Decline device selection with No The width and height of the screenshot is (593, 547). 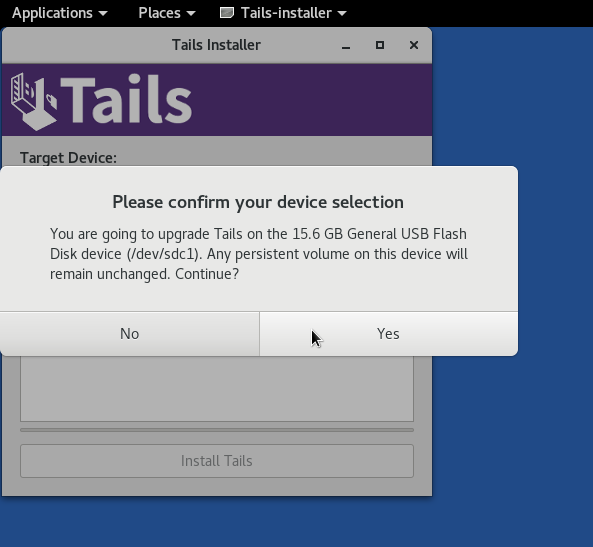tap(129, 334)
